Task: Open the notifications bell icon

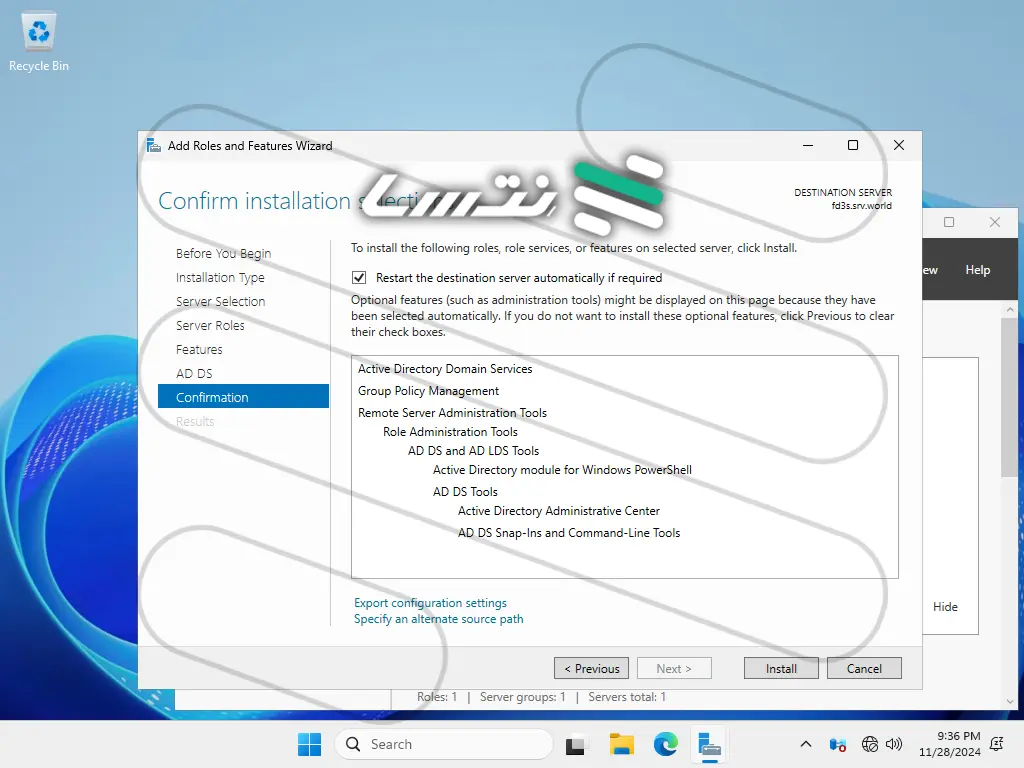Action: click(996, 744)
